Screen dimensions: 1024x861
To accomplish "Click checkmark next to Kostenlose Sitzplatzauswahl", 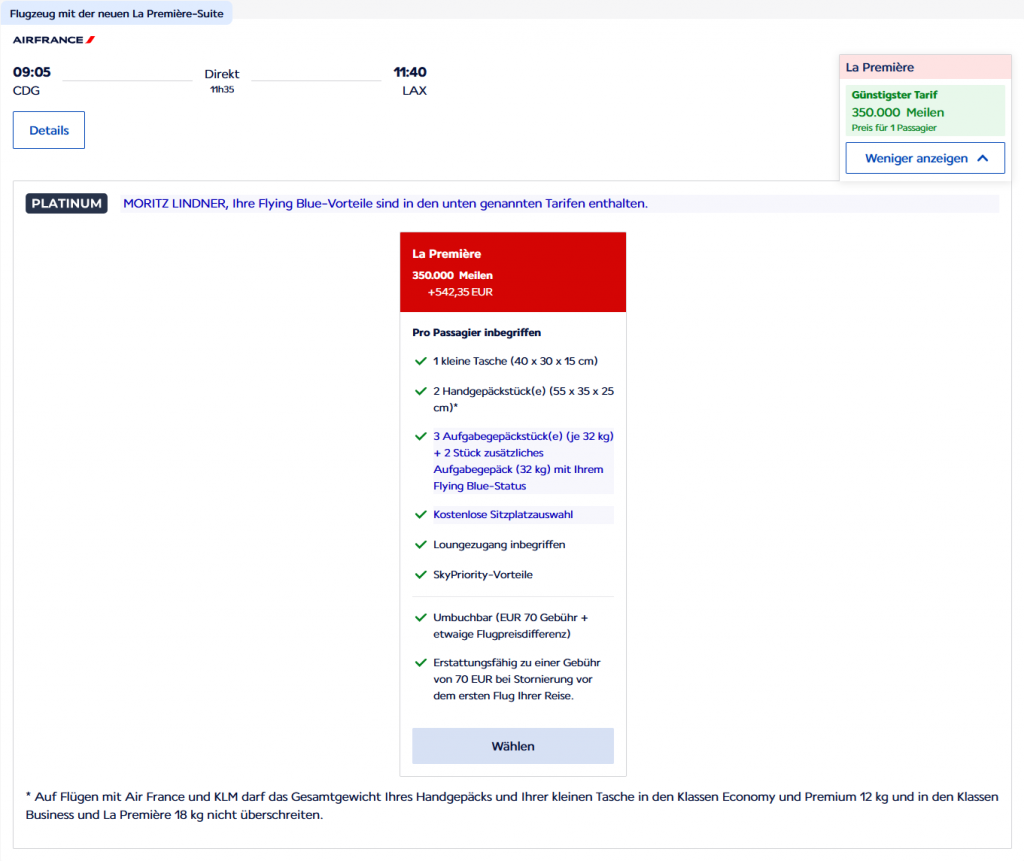I will pos(420,515).
